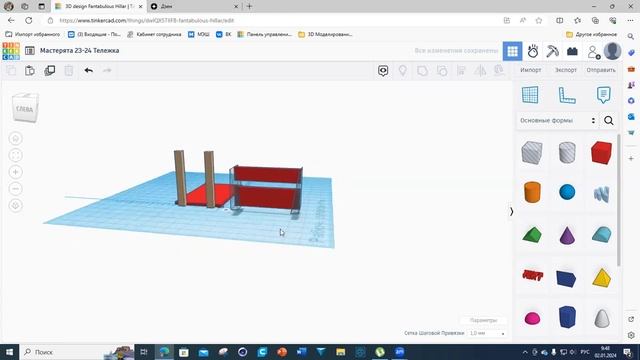Click the view cube СЛЕВА face
This screenshot has width=640, height=360.
click(x=25, y=108)
